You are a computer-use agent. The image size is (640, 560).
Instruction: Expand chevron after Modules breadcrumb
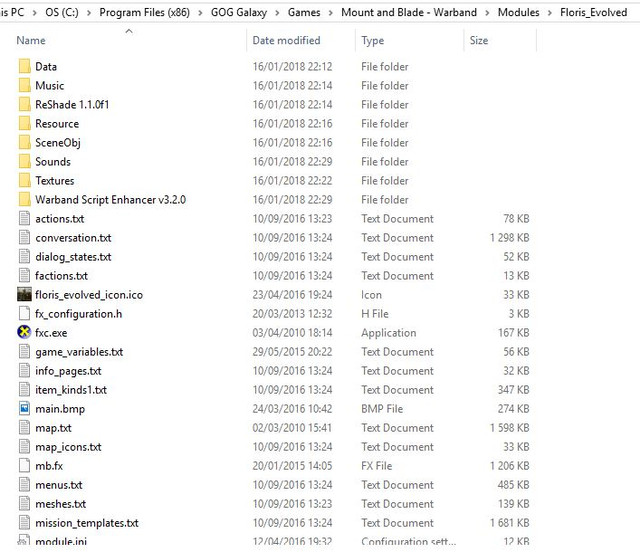549,13
